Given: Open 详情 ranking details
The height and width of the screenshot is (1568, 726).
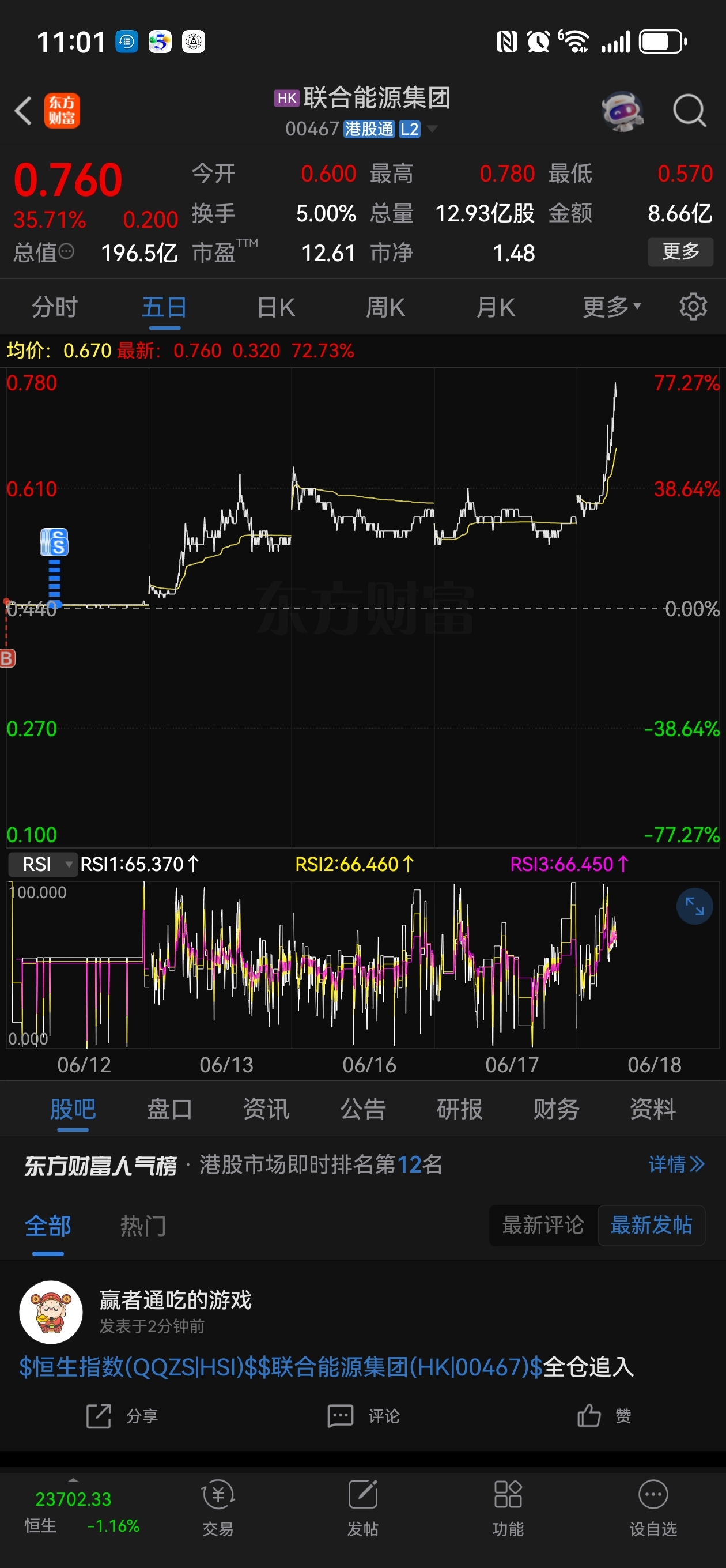Looking at the screenshot, I should (x=676, y=1164).
